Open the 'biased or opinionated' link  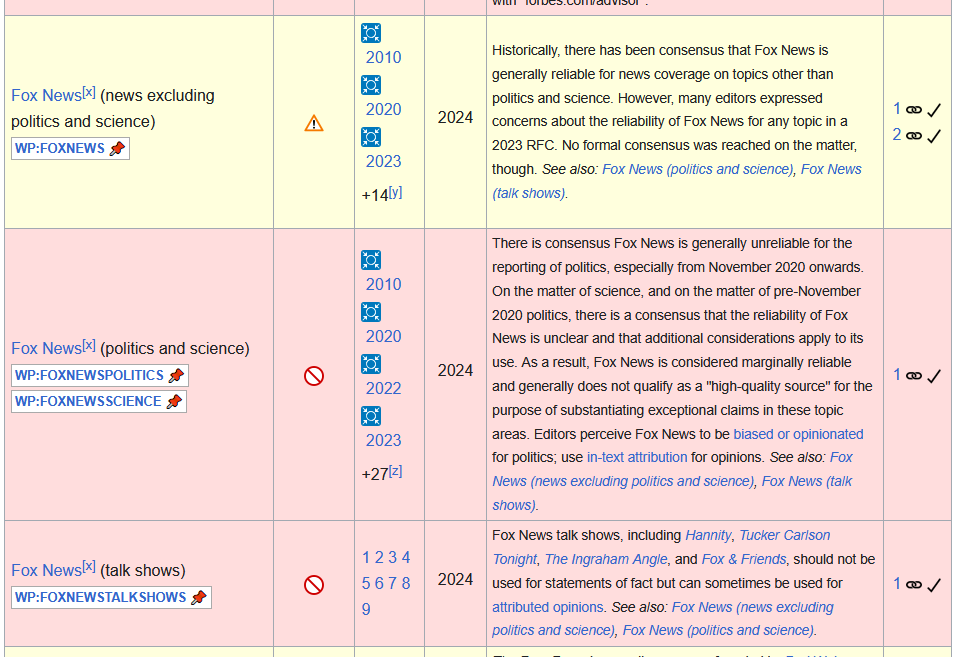(798, 434)
